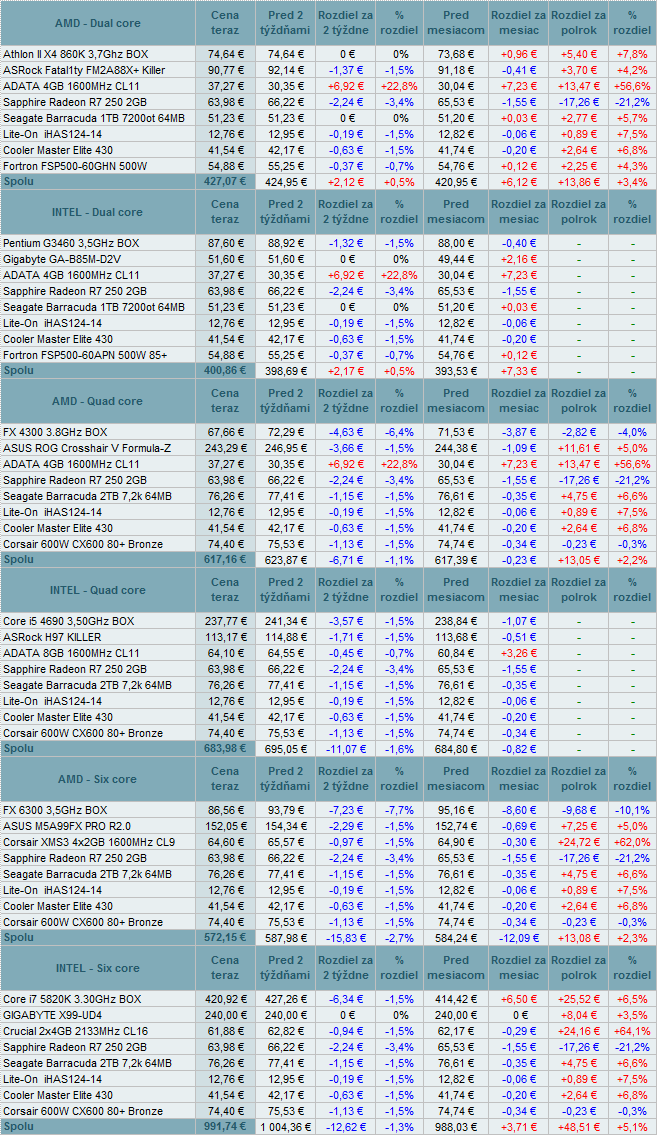Click the '398,69 €' total value

[x=287, y=371]
